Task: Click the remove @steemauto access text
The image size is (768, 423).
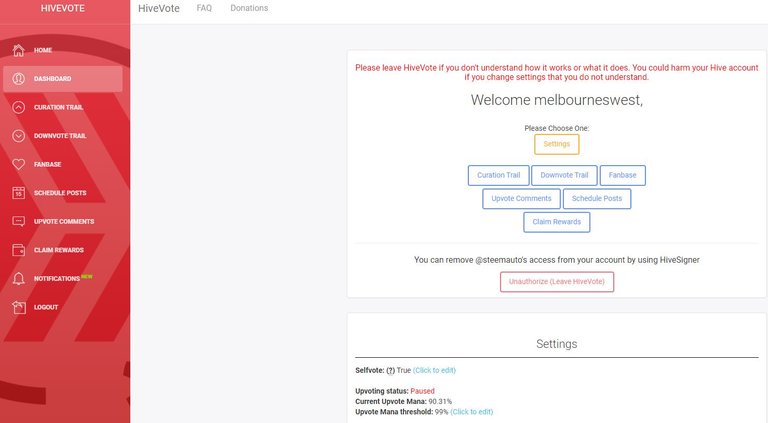Action: click(556, 260)
